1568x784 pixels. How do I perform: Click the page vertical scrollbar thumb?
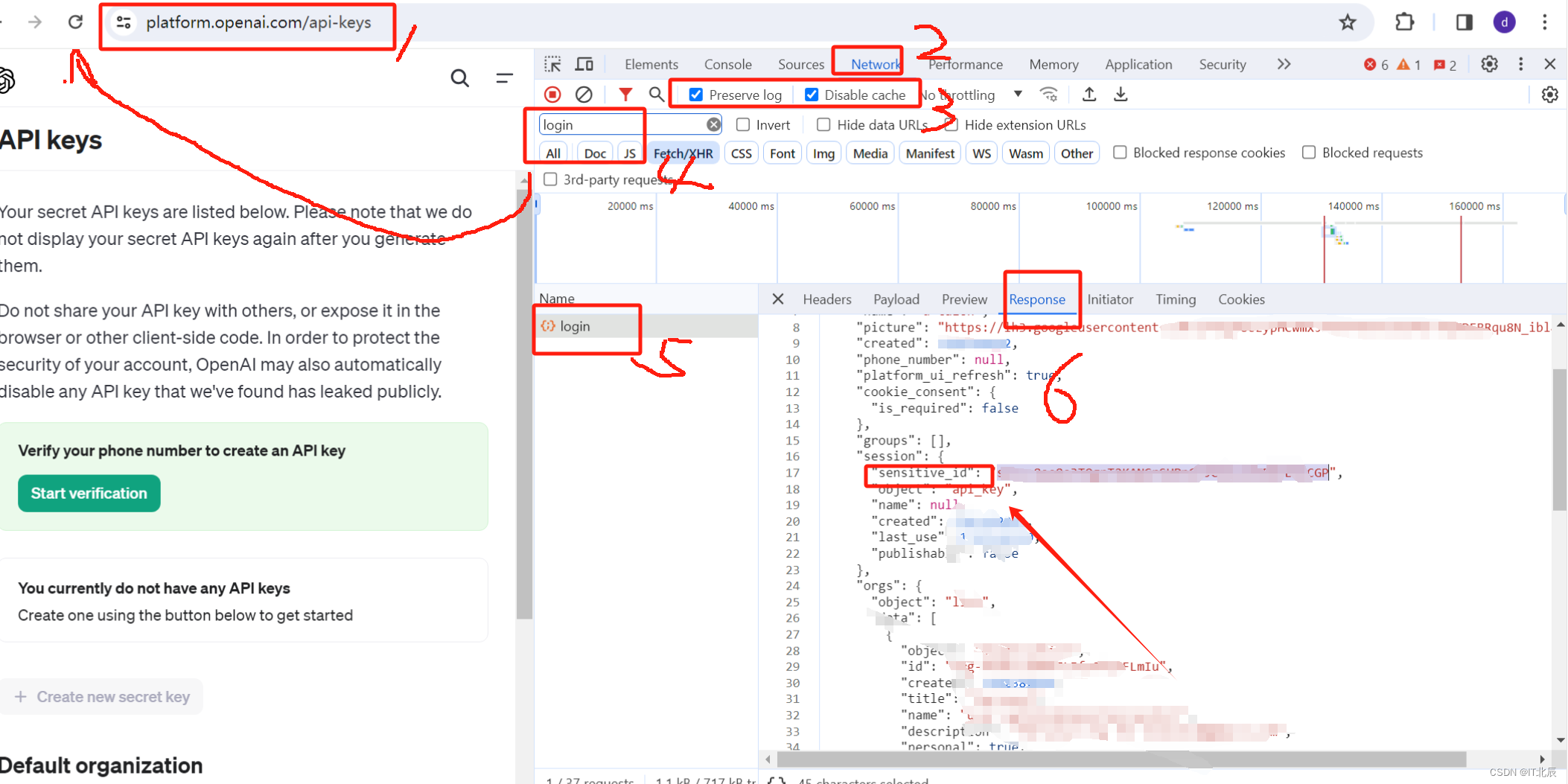(x=524, y=404)
